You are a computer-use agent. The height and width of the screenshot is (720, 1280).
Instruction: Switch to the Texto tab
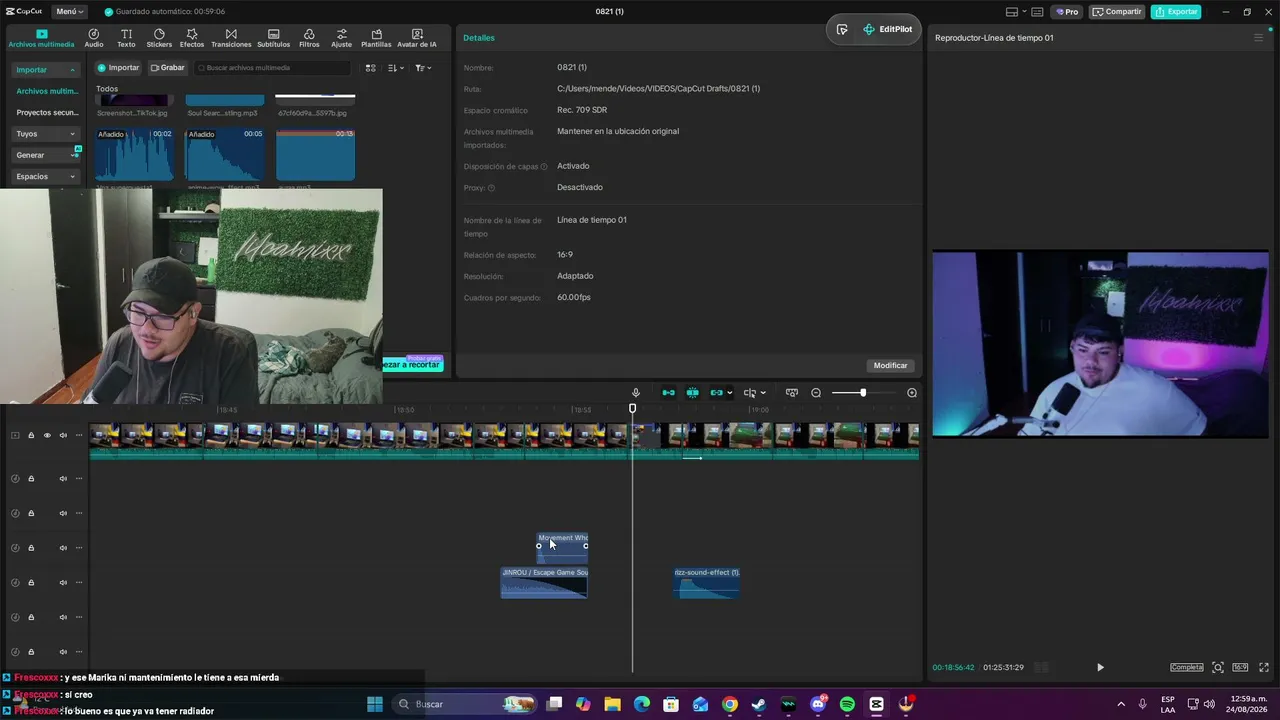pos(126,38)
